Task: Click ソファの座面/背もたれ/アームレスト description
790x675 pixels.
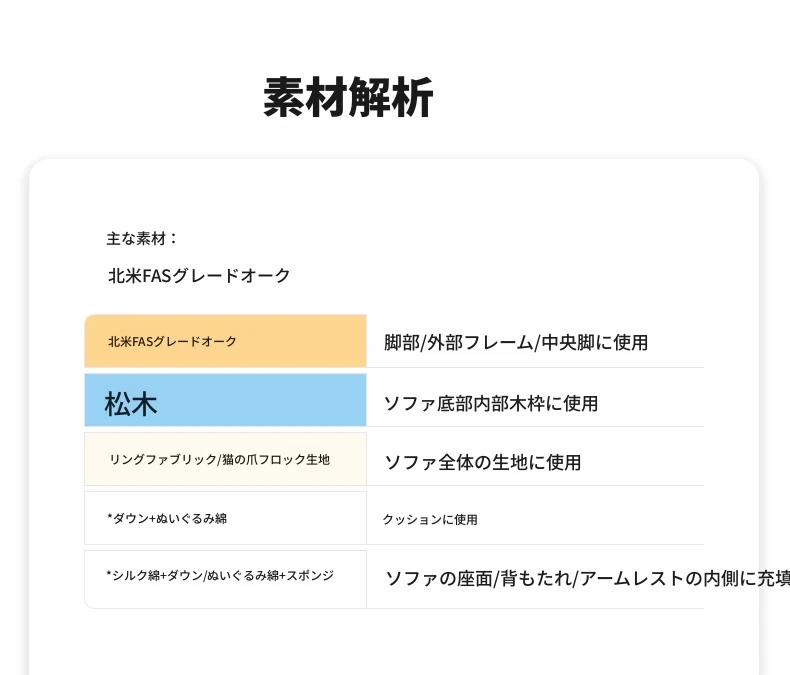Action: [587, 578]
